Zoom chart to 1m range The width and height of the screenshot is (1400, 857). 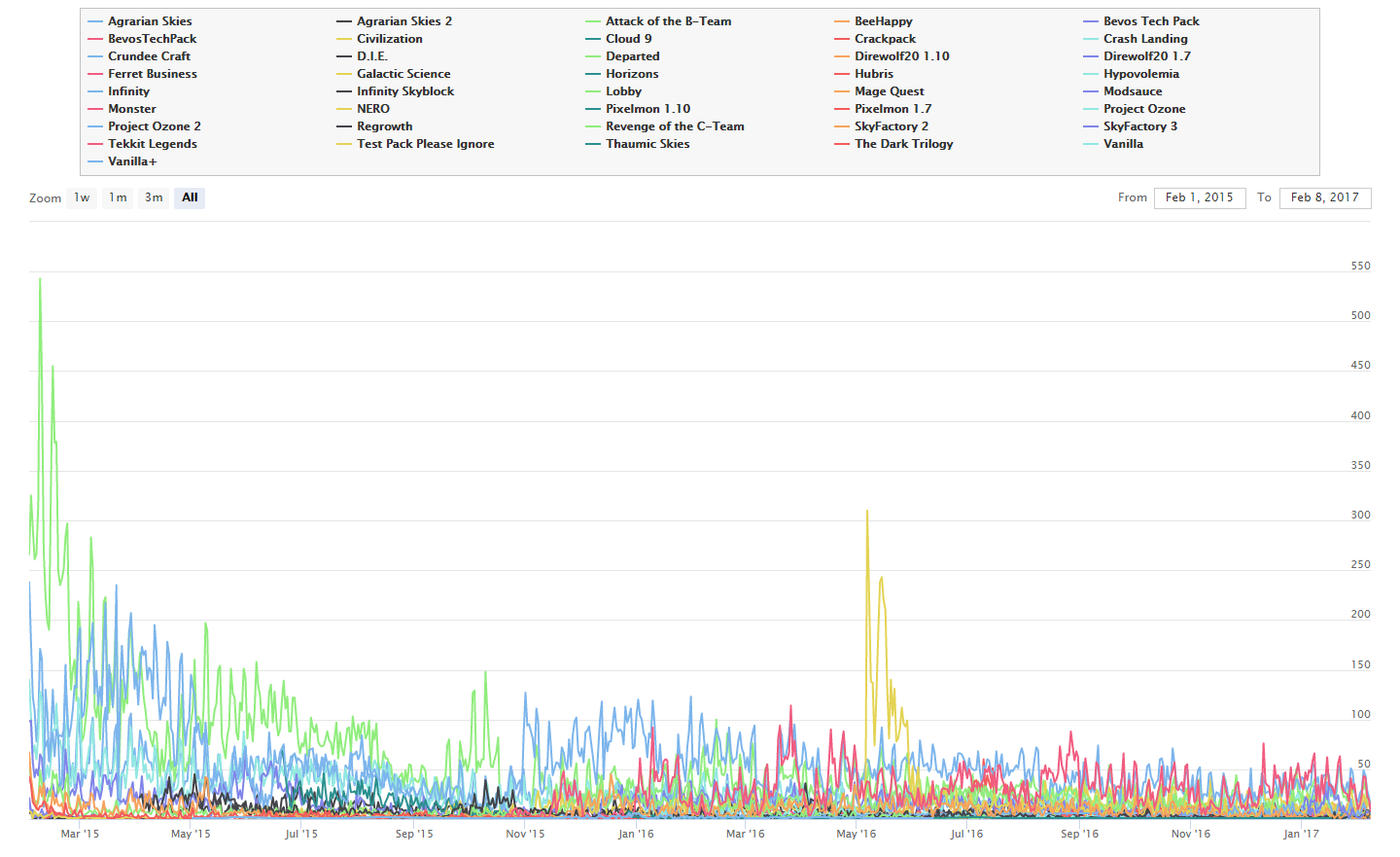[118, 197]
